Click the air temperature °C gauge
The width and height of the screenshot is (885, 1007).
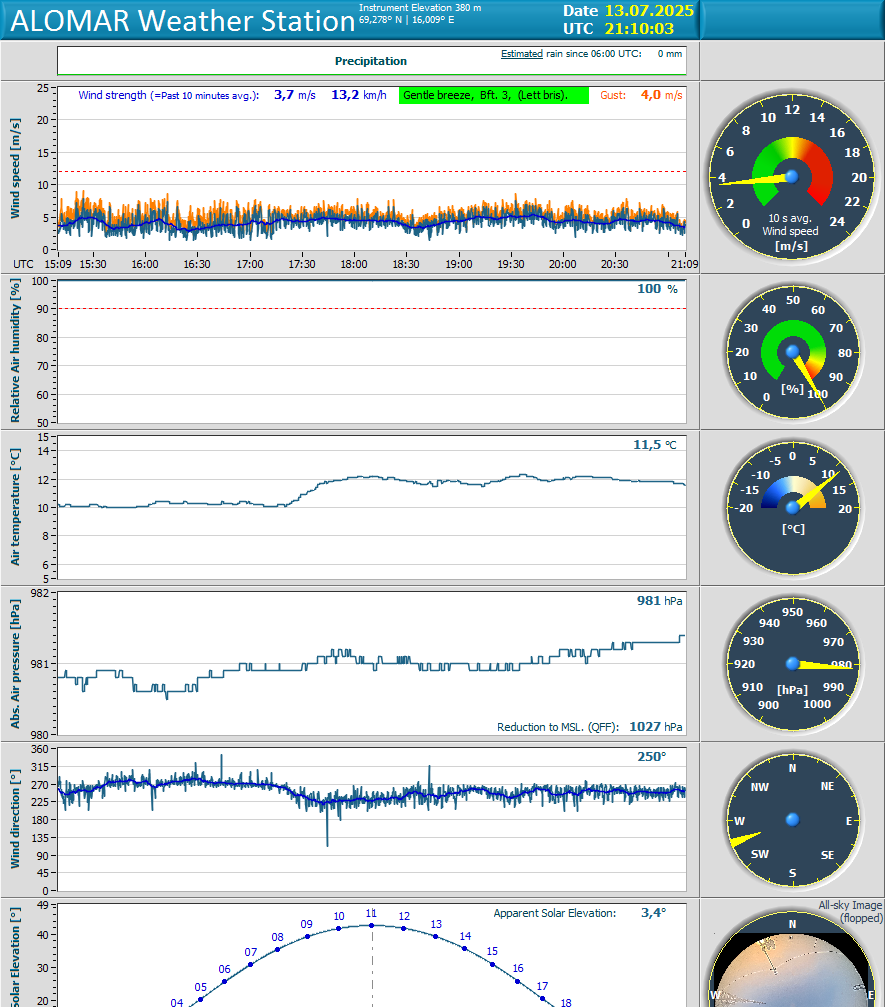(793, 507)
